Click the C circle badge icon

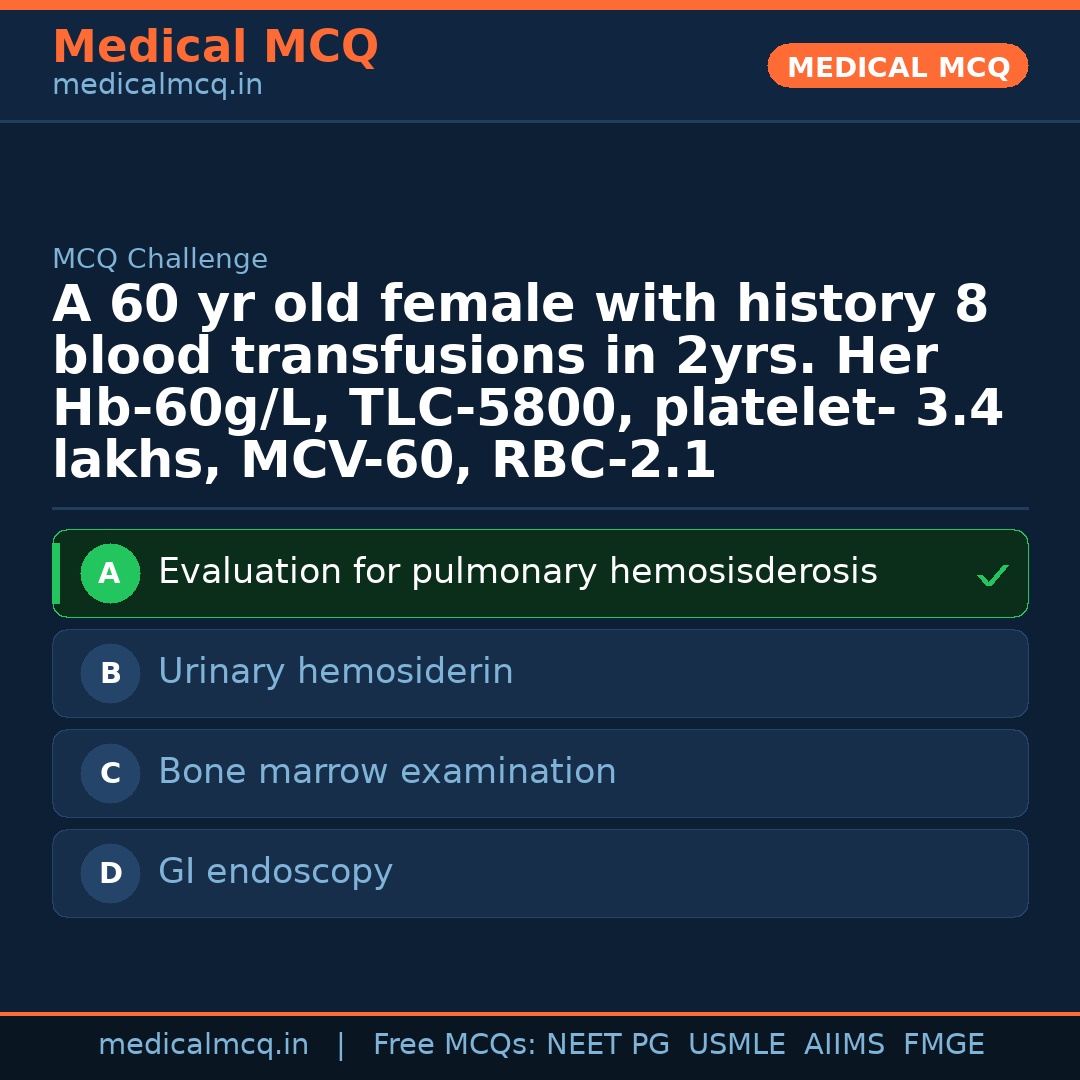pyautogui.click(x=110, y=773)
